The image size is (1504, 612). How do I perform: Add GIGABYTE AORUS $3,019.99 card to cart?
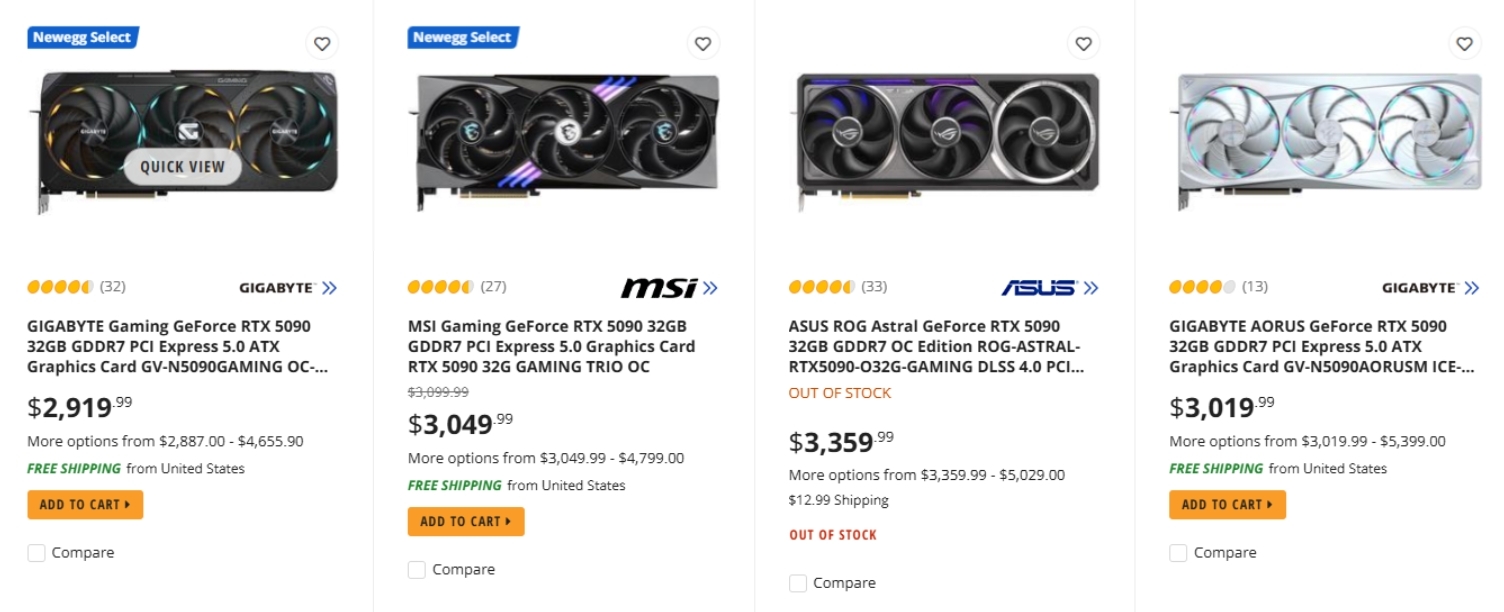click(1227, 505)
